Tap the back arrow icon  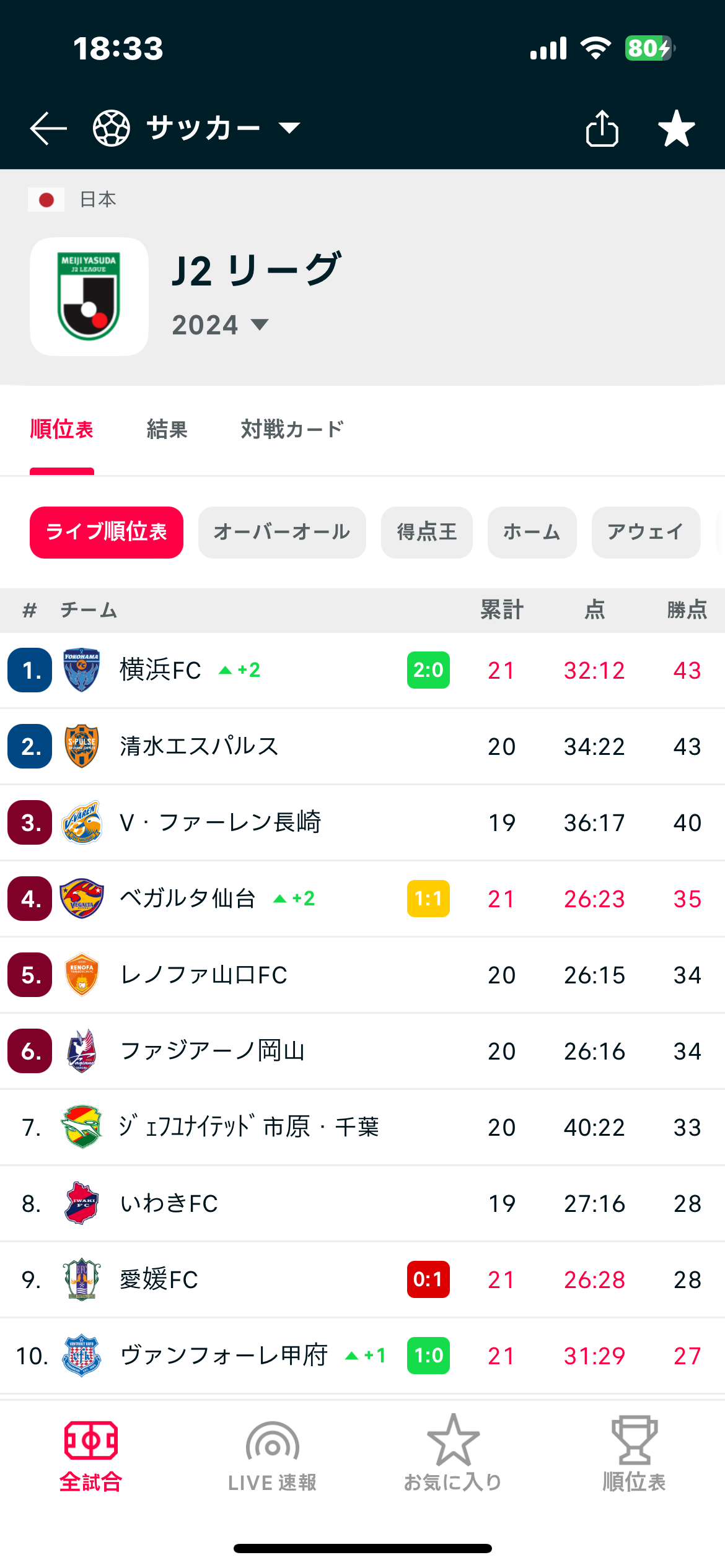pos(48,129)
